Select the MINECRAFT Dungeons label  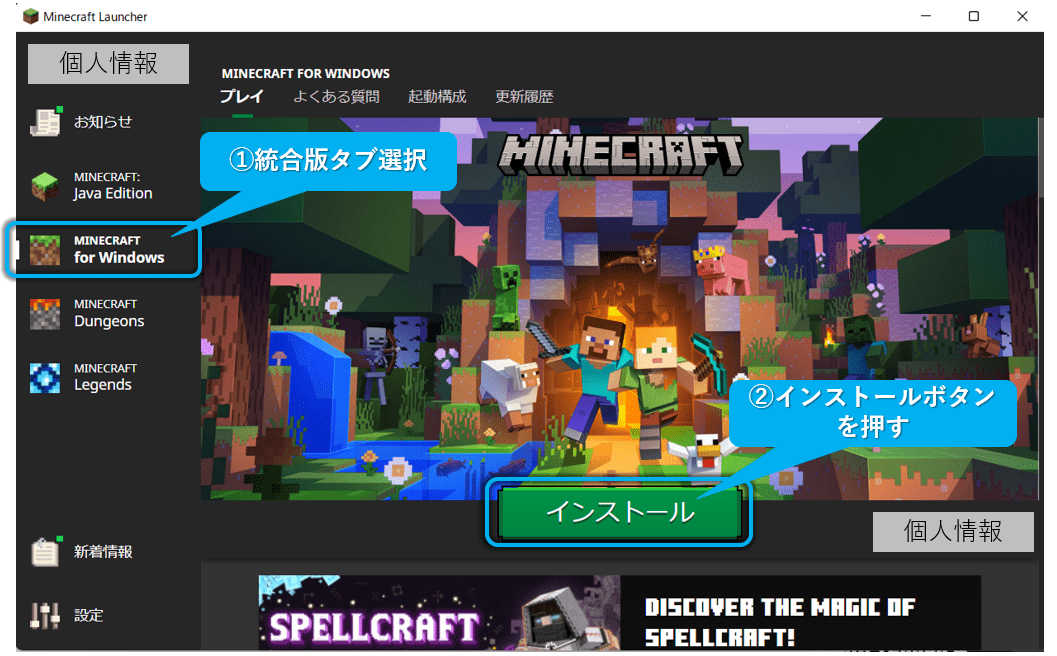tap(109, 314)
